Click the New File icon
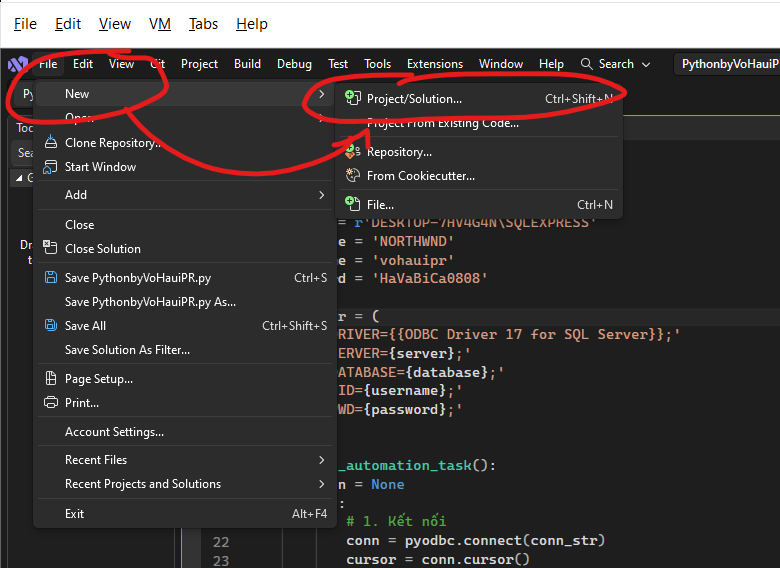This screenshot has width=780, height=568. (x=351, y=205)
